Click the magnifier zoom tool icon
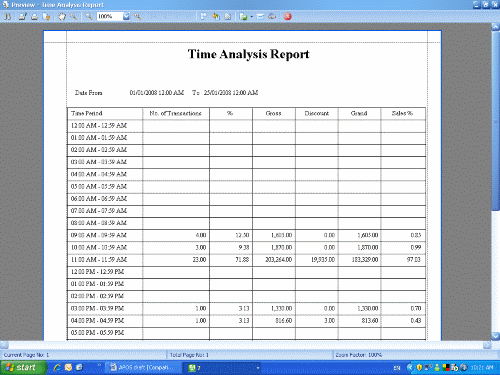Viewport: 500px width, 375px height. (x=74, y=16)
